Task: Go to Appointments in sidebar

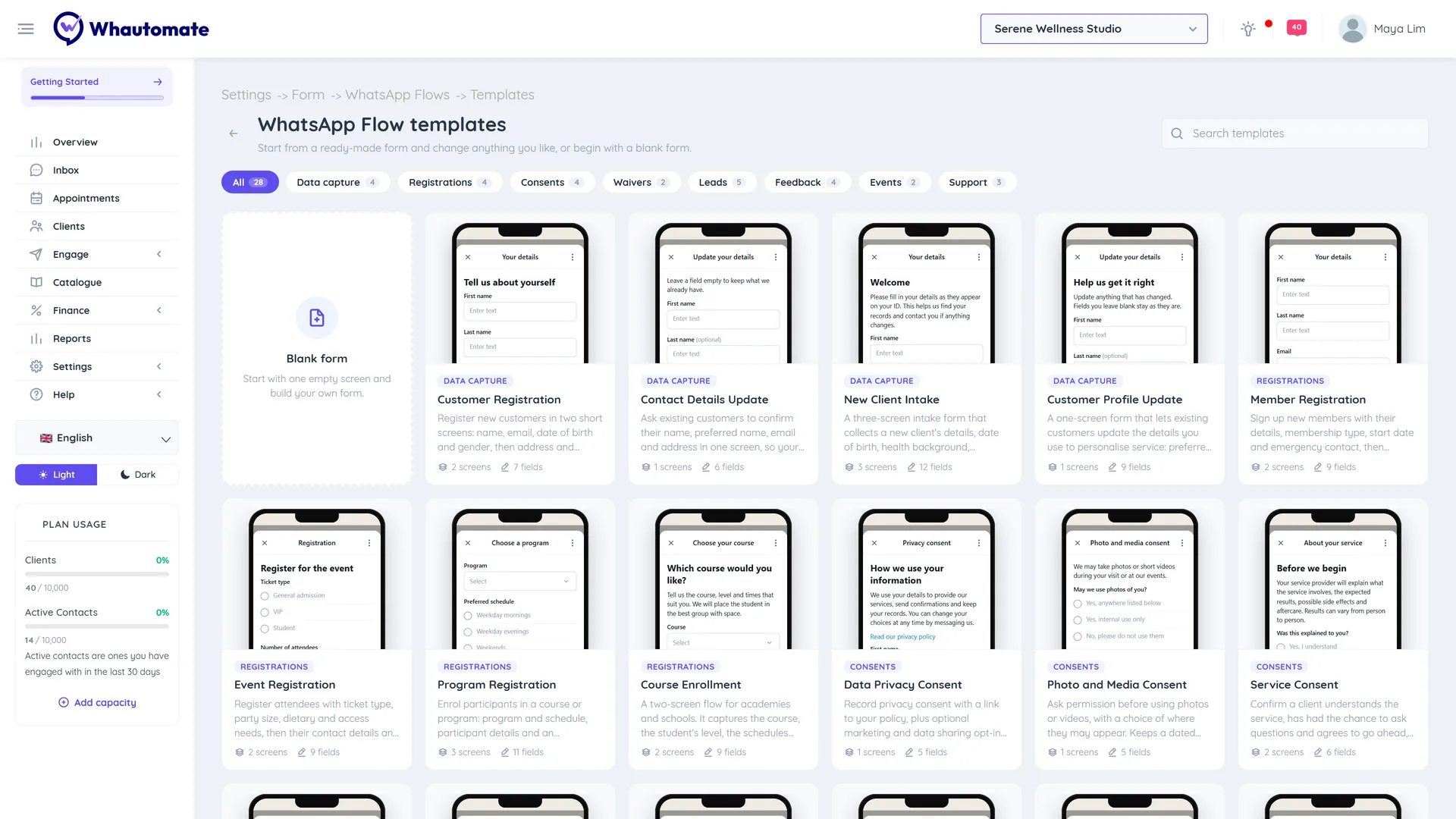Action: (x=97, y=198)
